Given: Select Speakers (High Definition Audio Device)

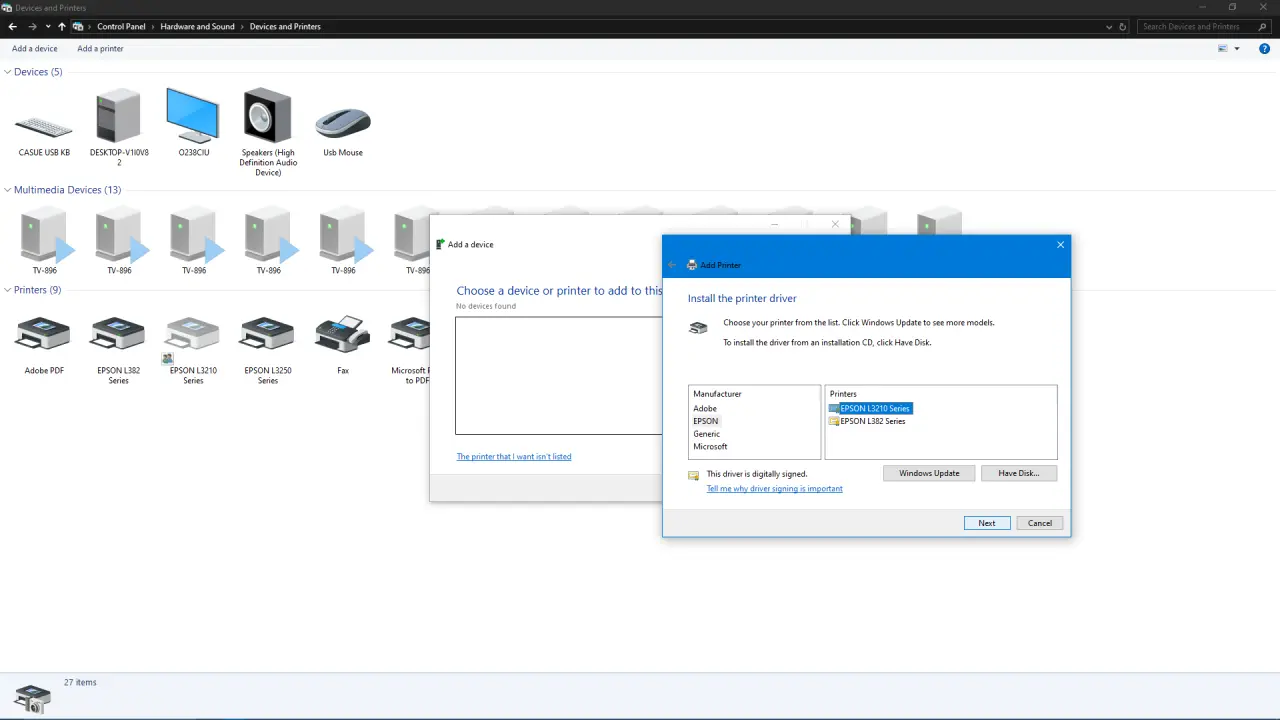Looking at the screenshot, I should pos(268,132).
